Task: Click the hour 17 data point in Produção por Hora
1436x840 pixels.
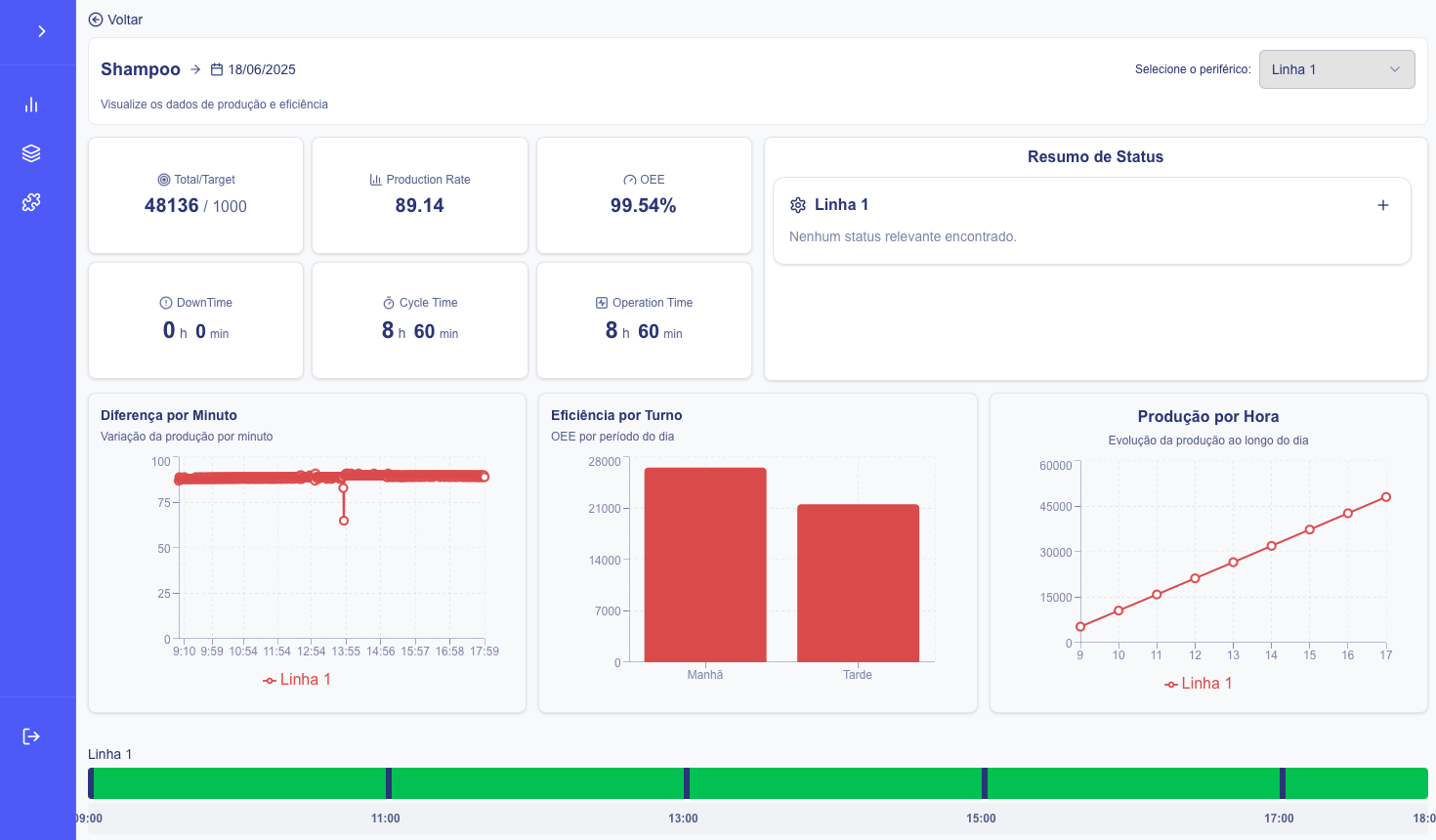Action: 1385,497
